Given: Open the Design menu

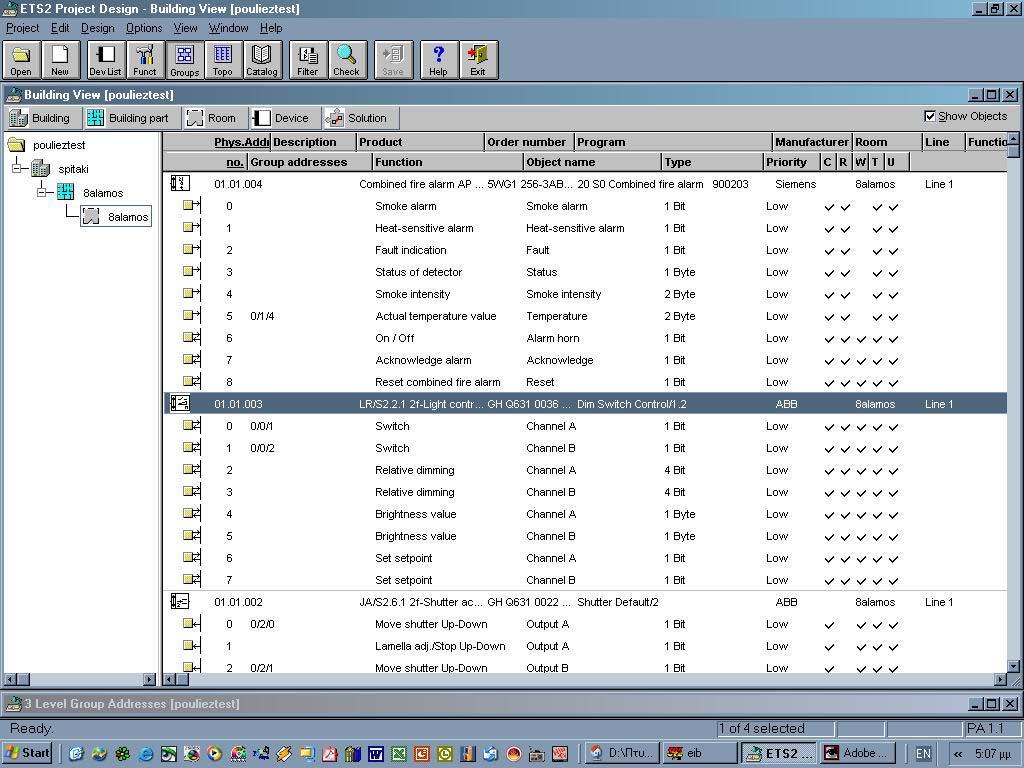Looking at the screenshot, I should [x=97, y=28].
